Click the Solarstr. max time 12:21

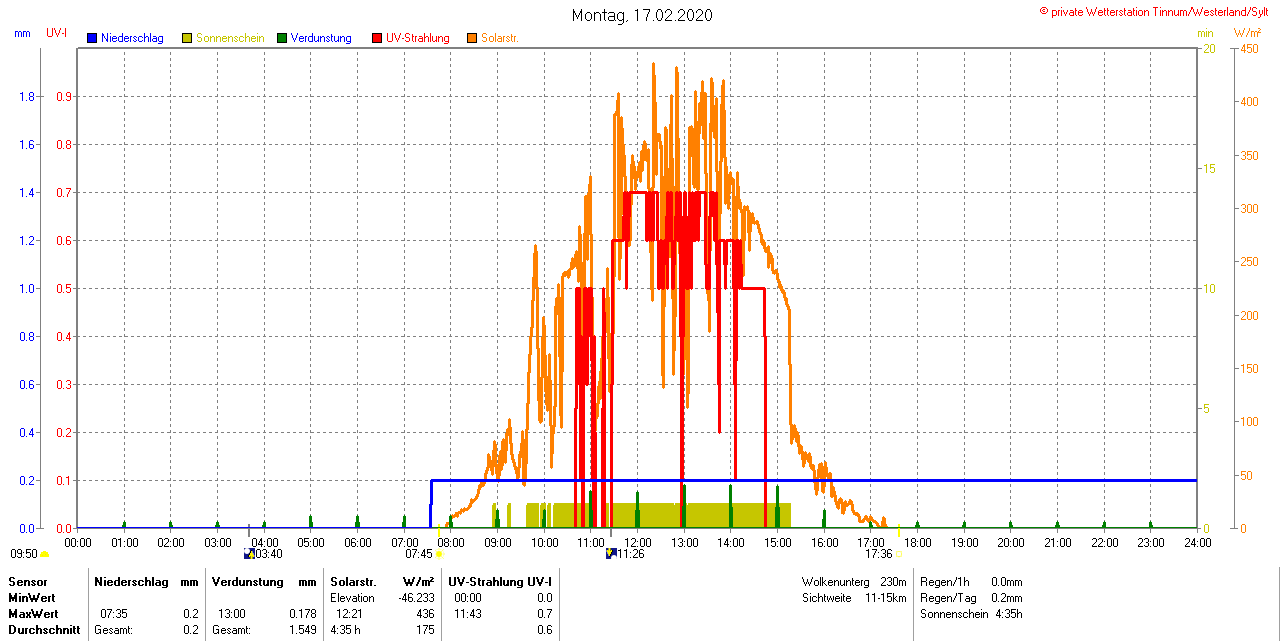coord(350,613)
